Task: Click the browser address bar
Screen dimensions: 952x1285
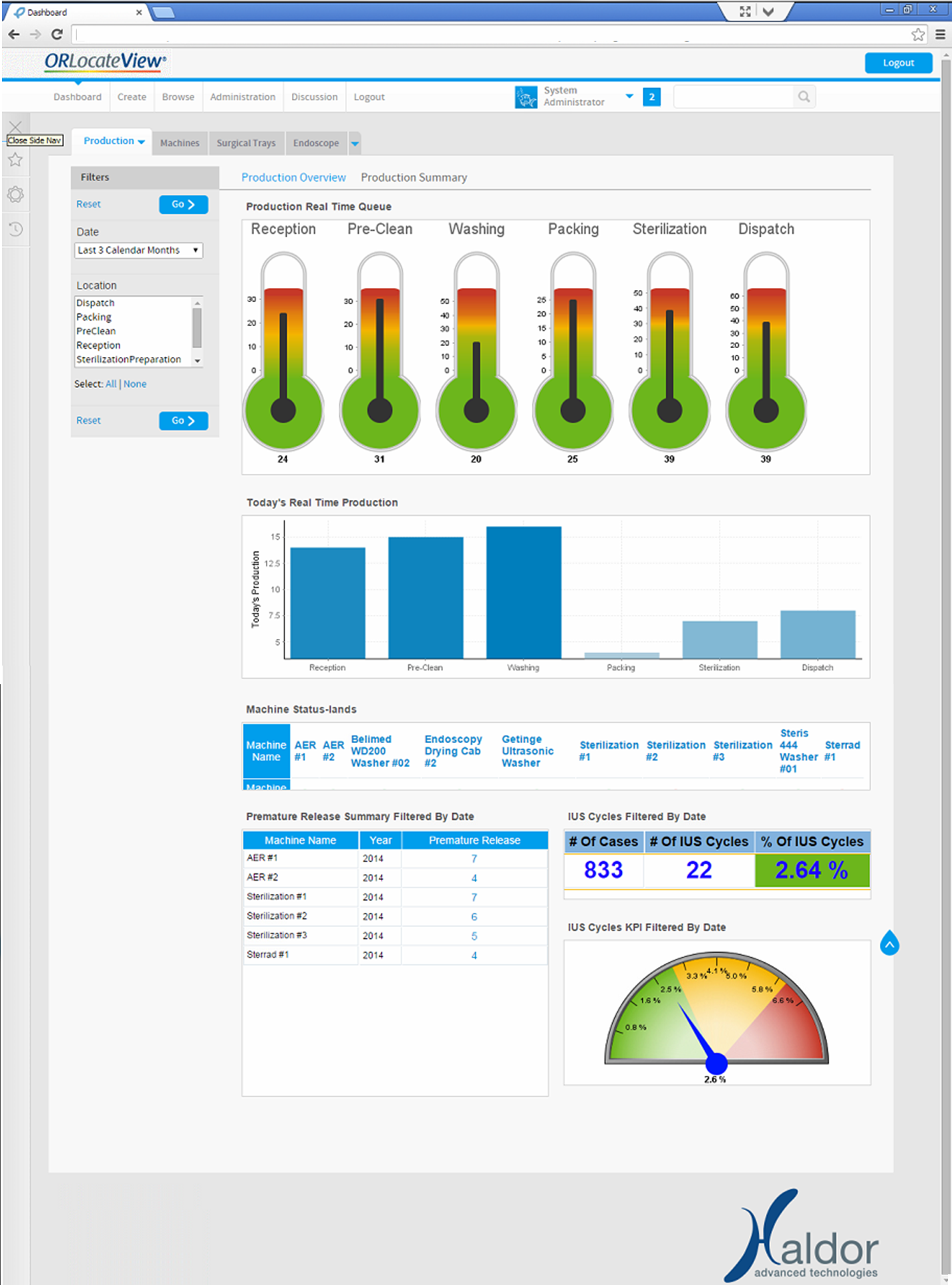Action: (x=491, y=34)
